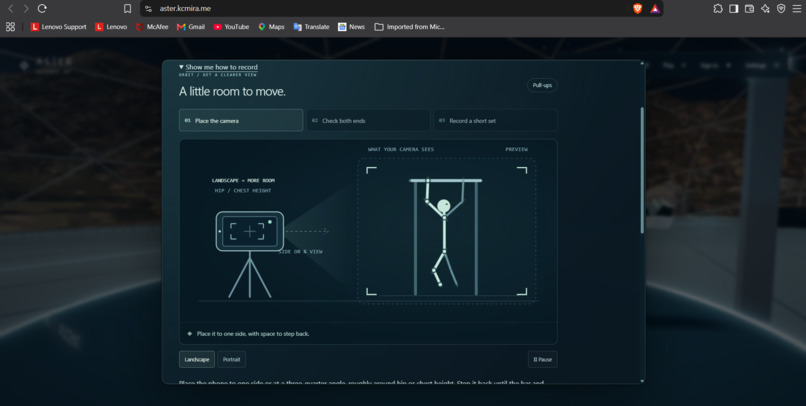Click the 'LANDSCAPE = MORE ROOM' caption
Viewport: 806px width, 406px height.
(x=243, y=180)
